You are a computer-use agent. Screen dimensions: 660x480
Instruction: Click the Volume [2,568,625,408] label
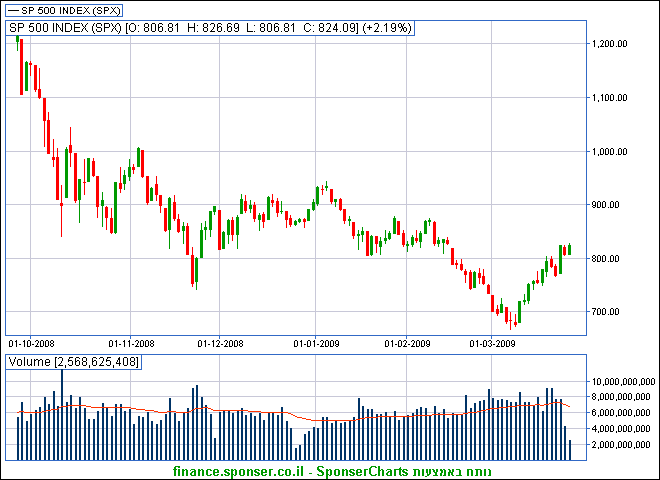point(74,362)
